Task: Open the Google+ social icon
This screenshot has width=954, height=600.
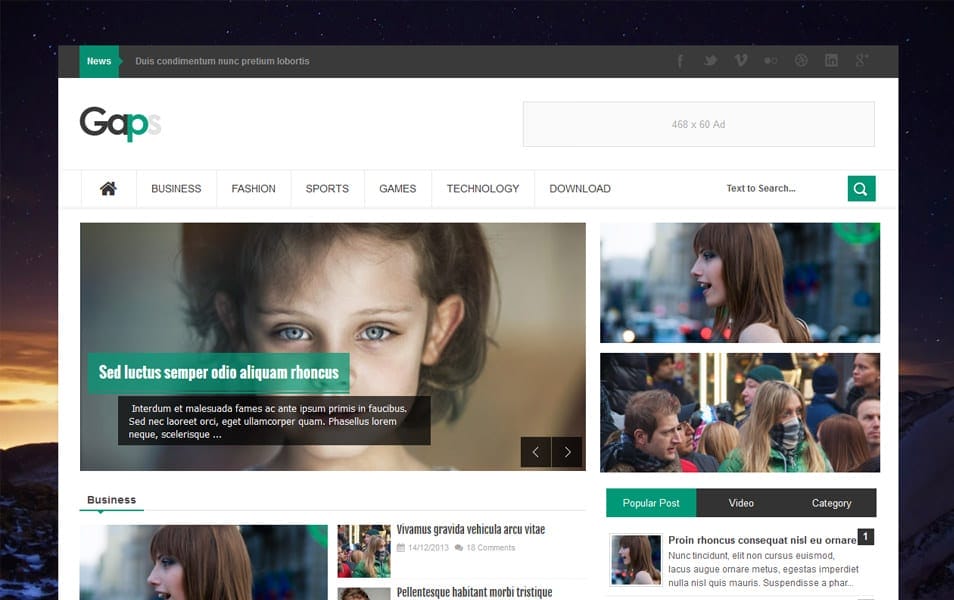Action: pyautogui.click(x=861, y=60)
